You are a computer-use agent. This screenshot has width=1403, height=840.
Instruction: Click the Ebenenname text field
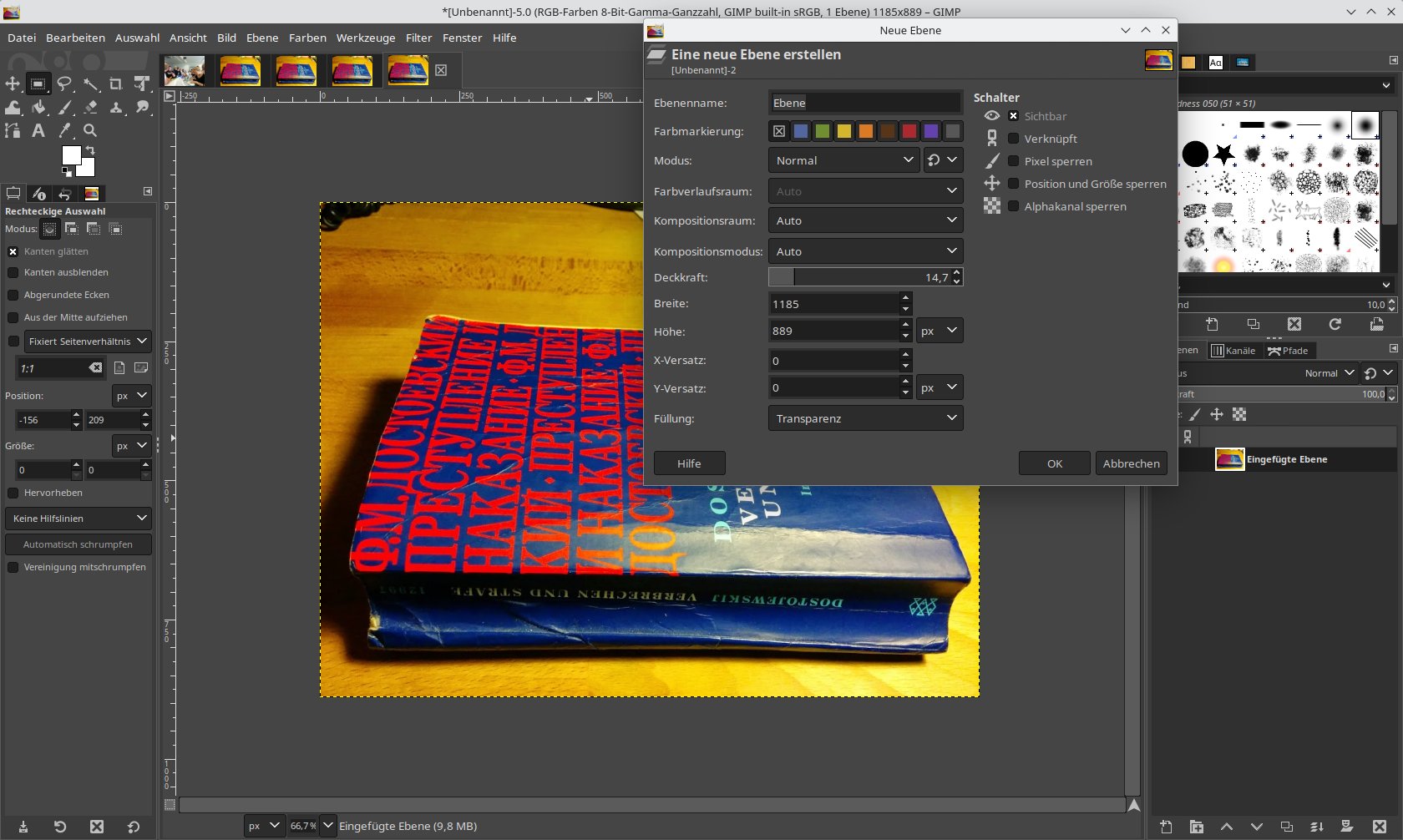point(864,103)
